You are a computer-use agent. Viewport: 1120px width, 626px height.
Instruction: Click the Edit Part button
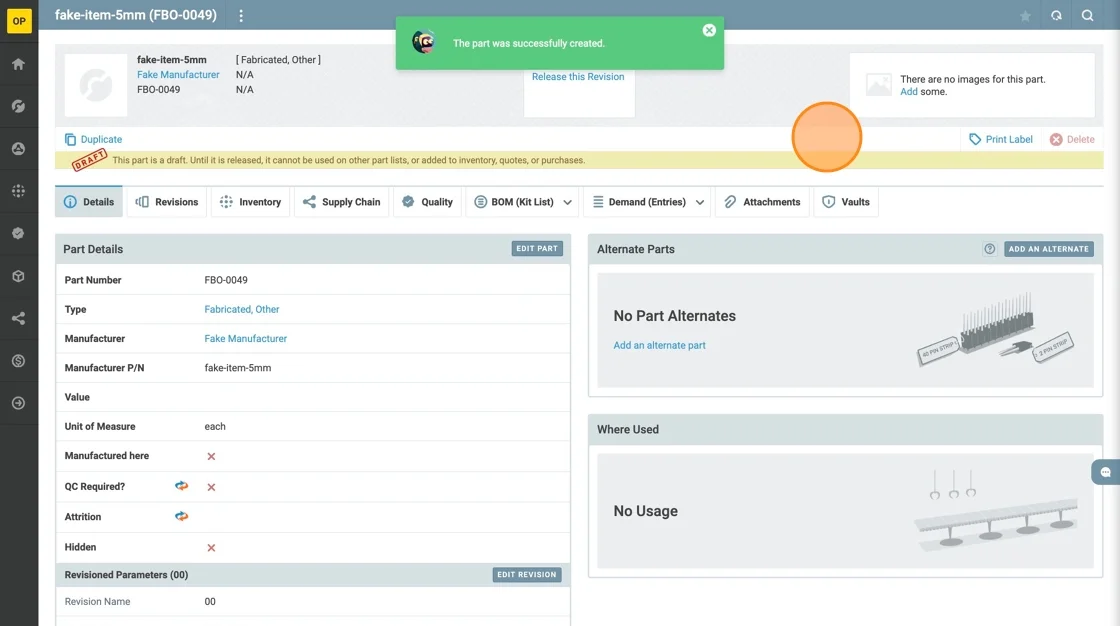537,249
